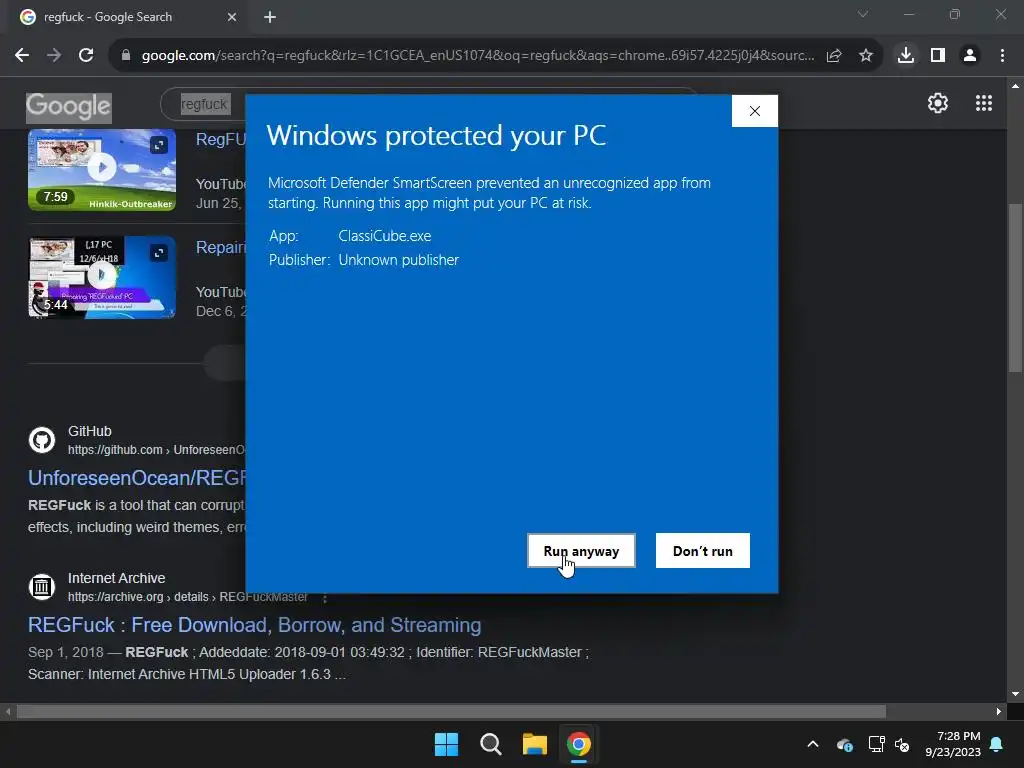Click the OneDrive cloud tray icon
Viewport: 1024px width, 768px height.
(x=844, y=744)
